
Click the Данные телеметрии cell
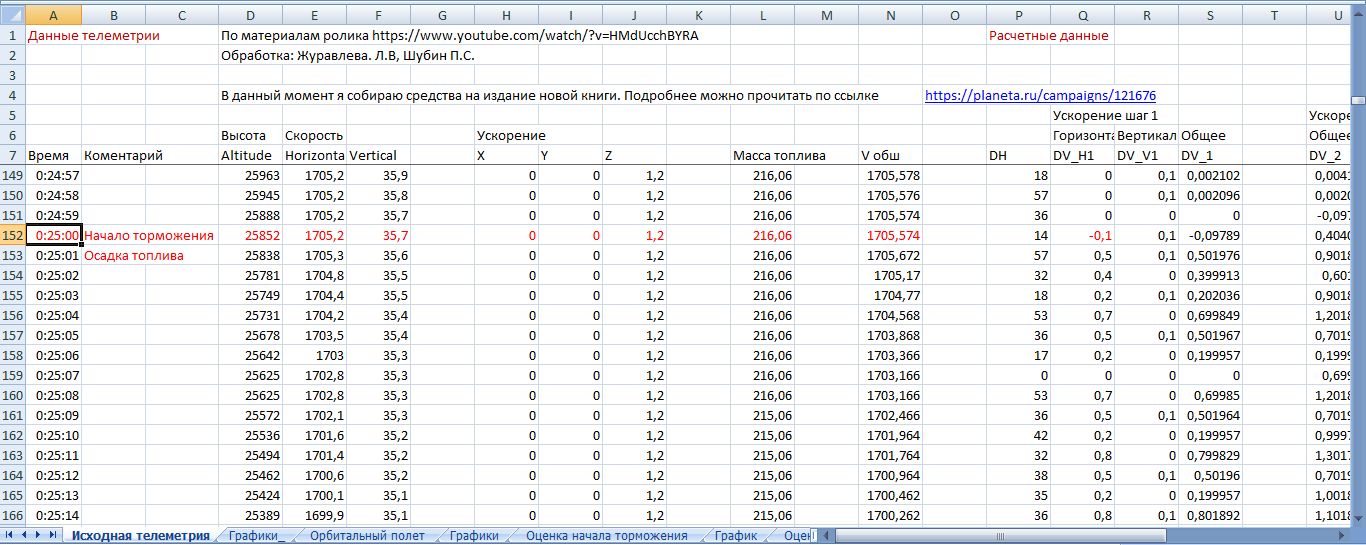[93, 35]
